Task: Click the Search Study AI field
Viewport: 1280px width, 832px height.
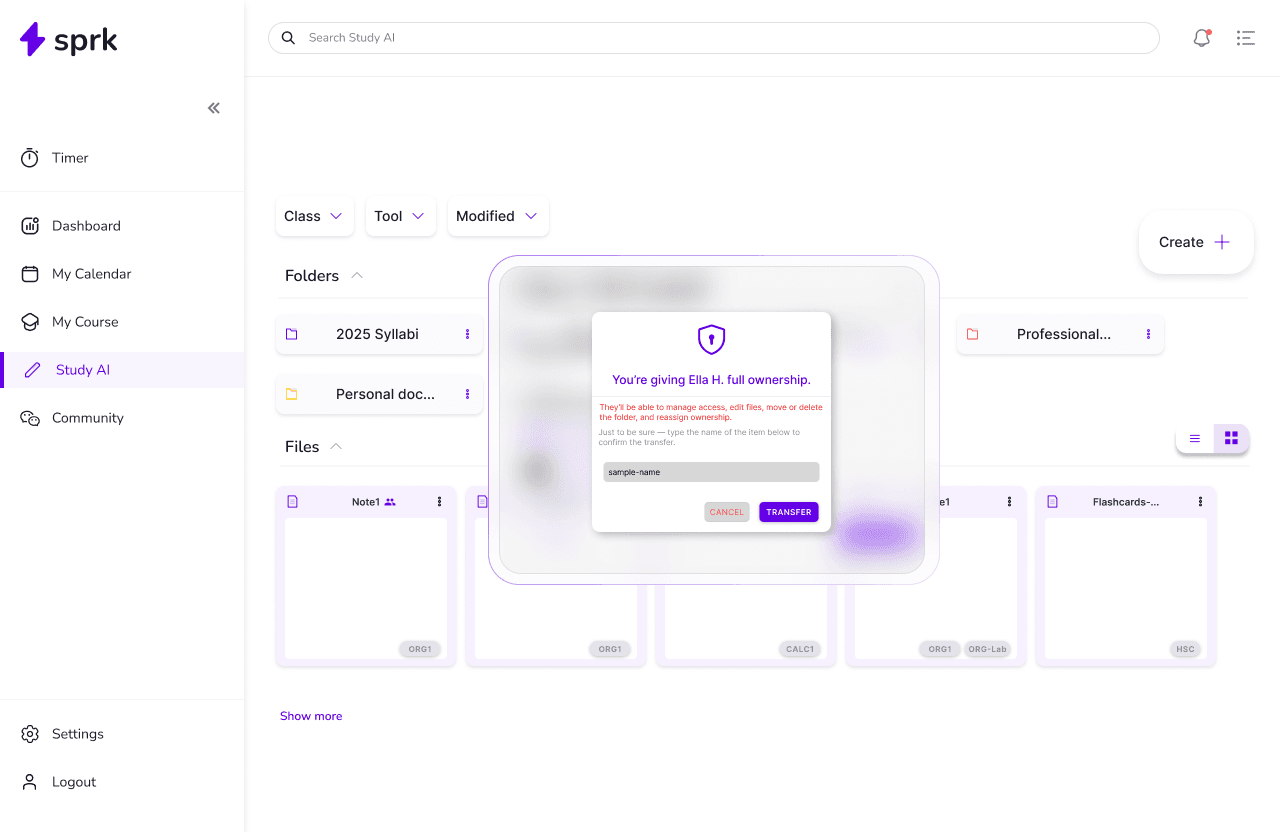Action: click(x=714, y=38)
